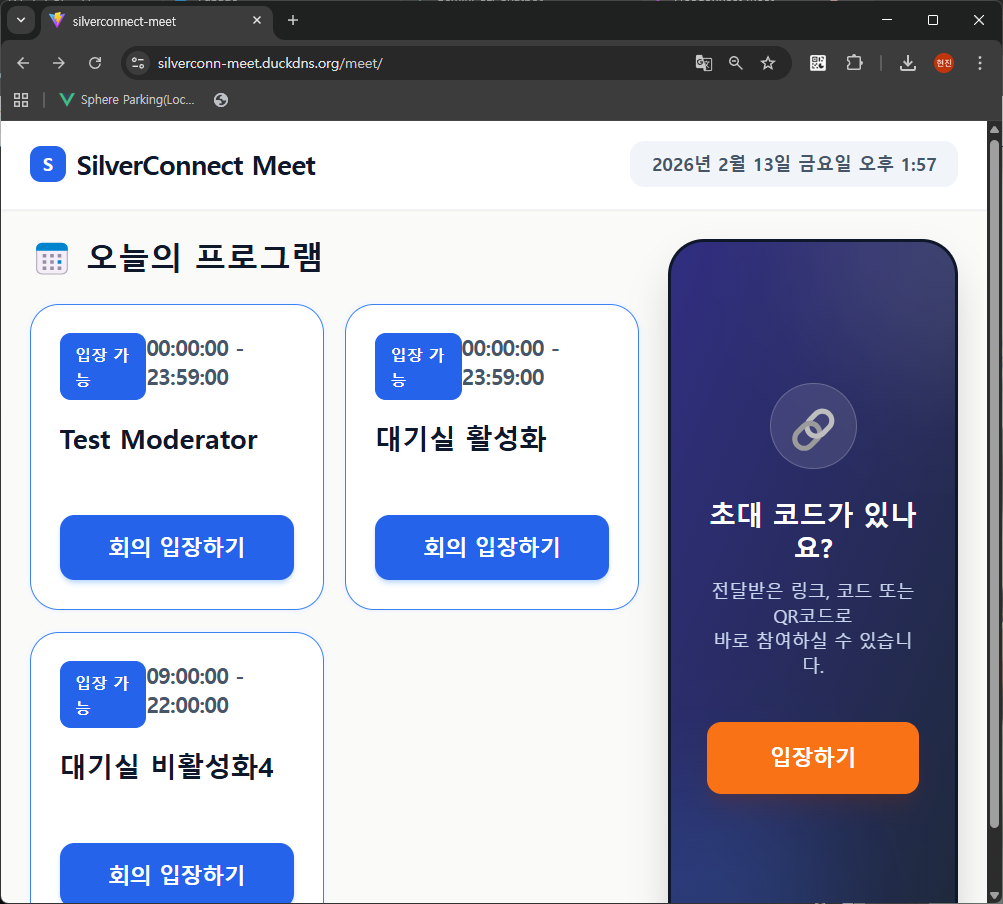The height and width of the screenshot is (904, 1003).
Task: Click the address bar URL field
Action: point(400,63)
